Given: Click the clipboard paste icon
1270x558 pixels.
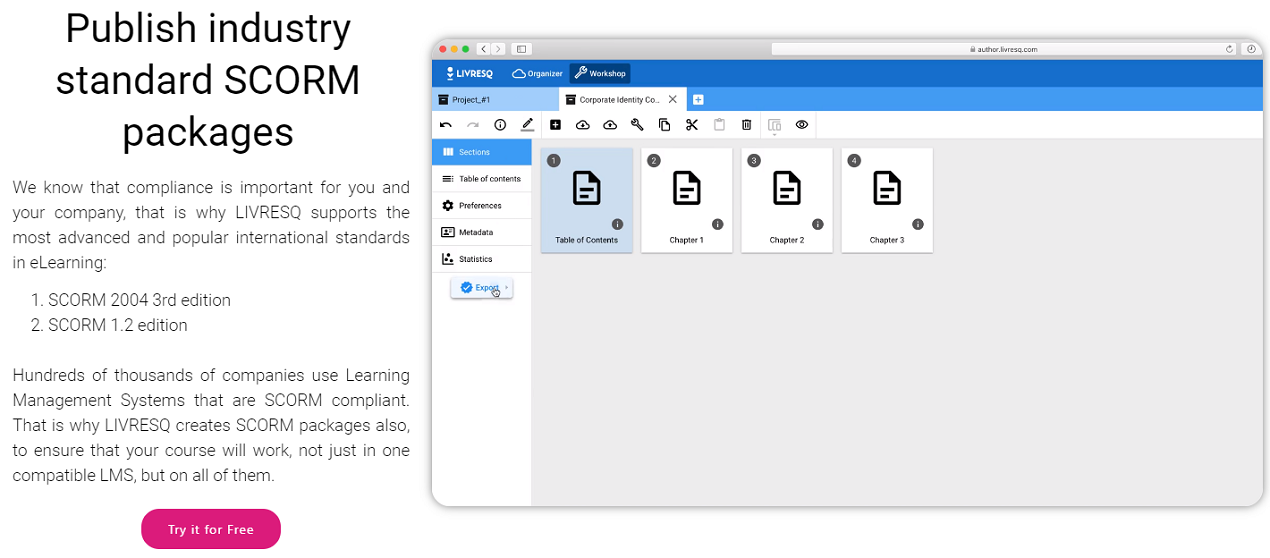Looking at the screenshot, I should click(719, 125).
